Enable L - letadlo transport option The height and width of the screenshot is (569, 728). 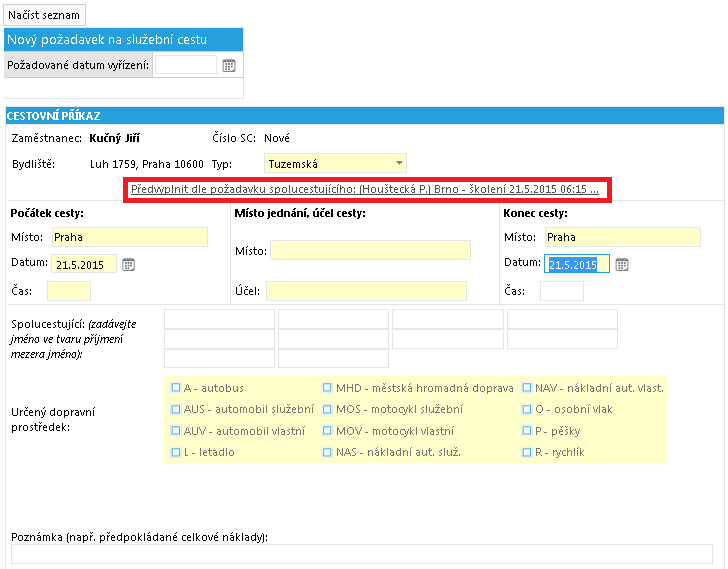[176, 452]
